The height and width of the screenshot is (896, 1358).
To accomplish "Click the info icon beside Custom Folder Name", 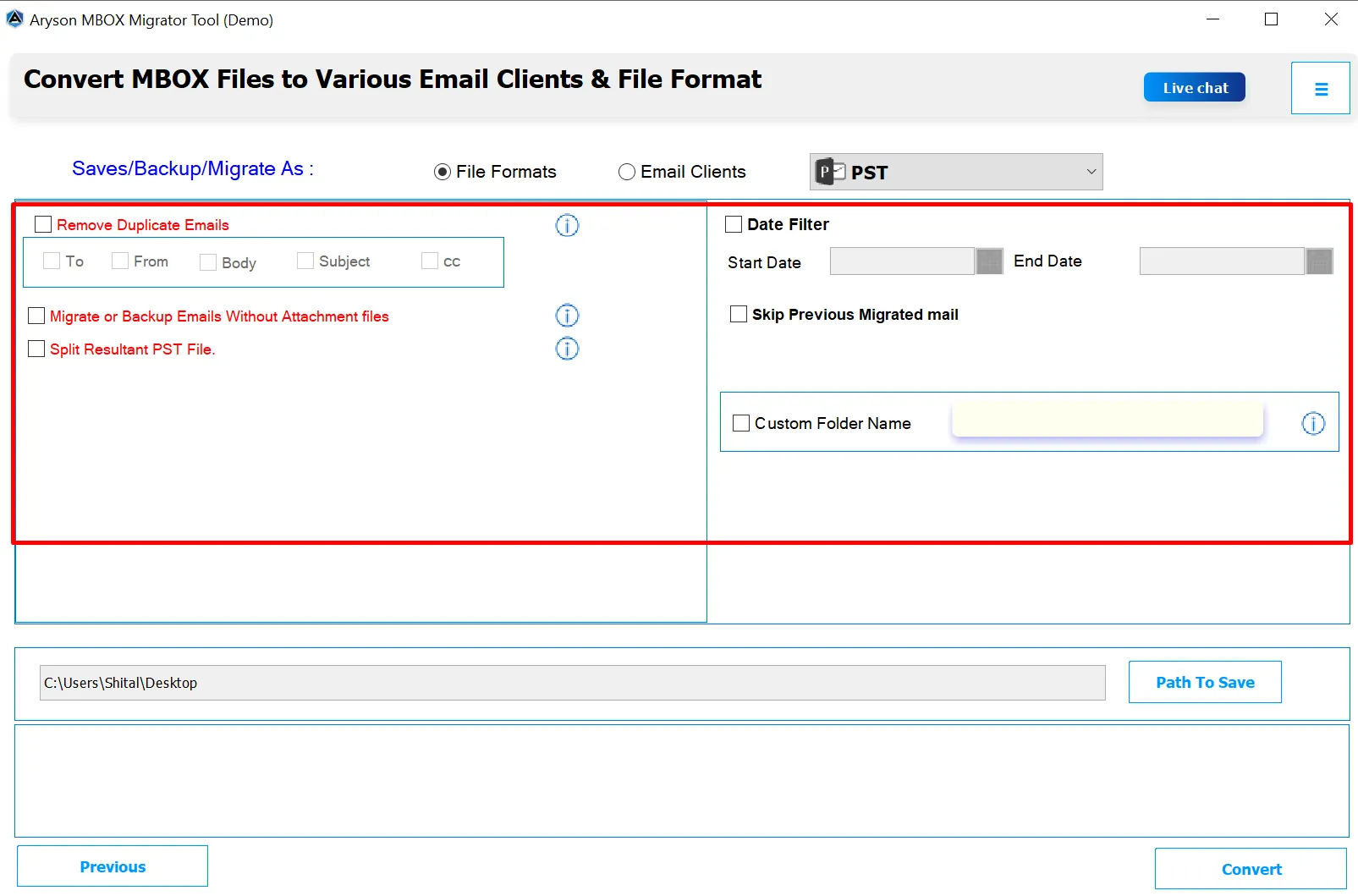I will pos(1313,424).
